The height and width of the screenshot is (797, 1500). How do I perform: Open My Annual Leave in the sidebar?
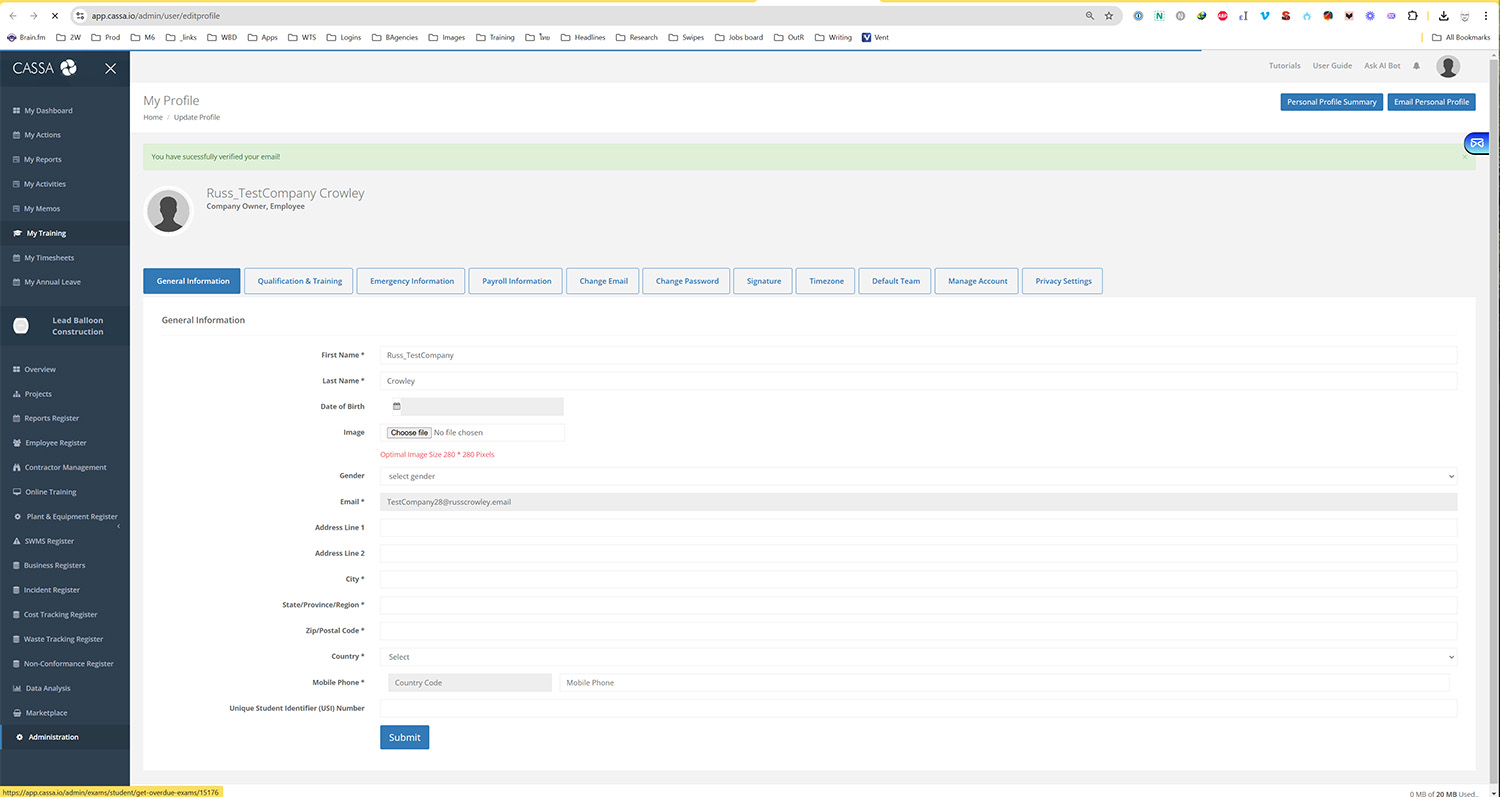(52, 282)
